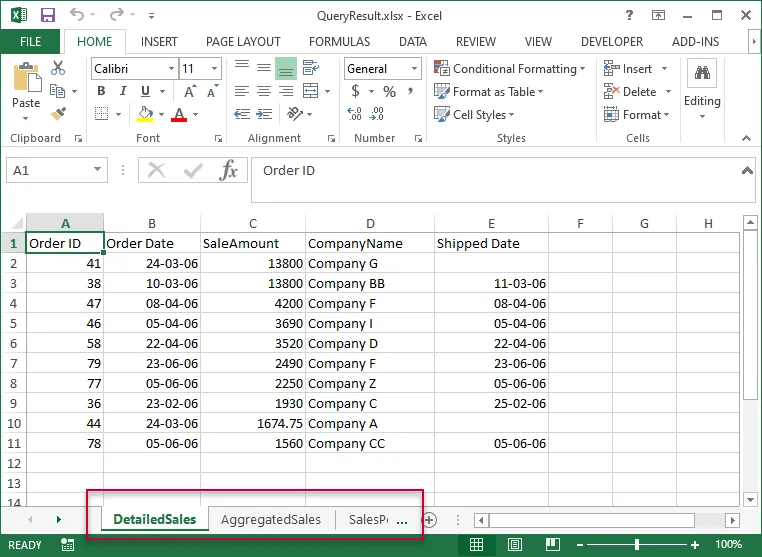Center text horizontally
The image size is (762, 557).
click(264, 91)
